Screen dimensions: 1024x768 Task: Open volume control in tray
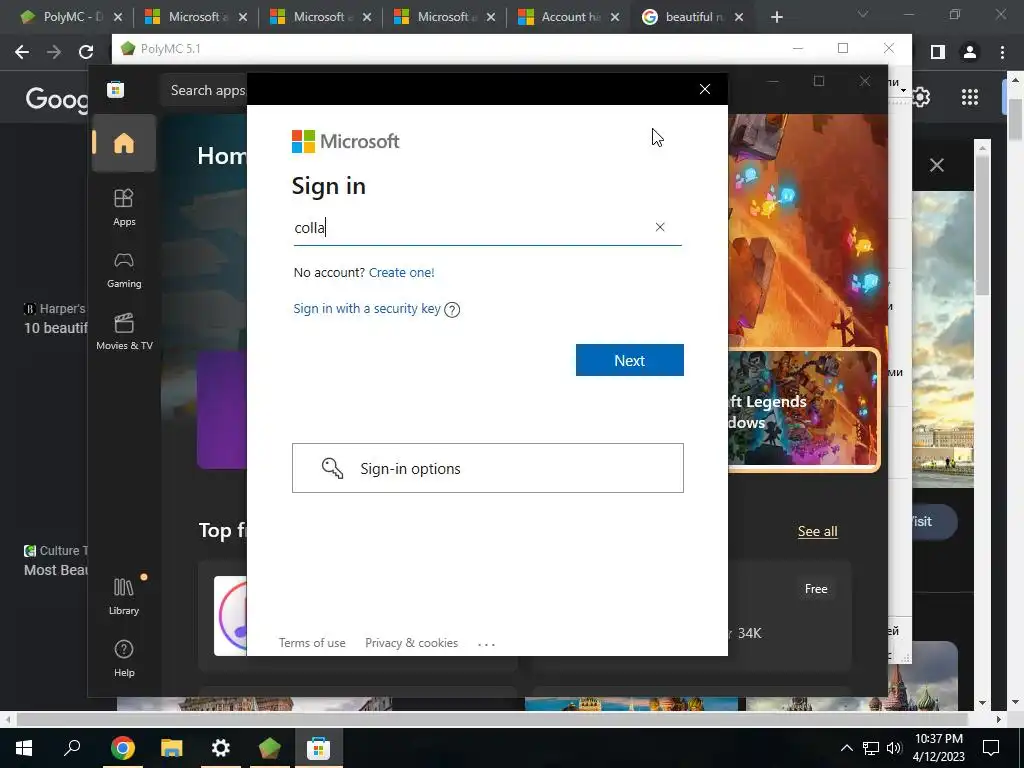pos(894,748)
